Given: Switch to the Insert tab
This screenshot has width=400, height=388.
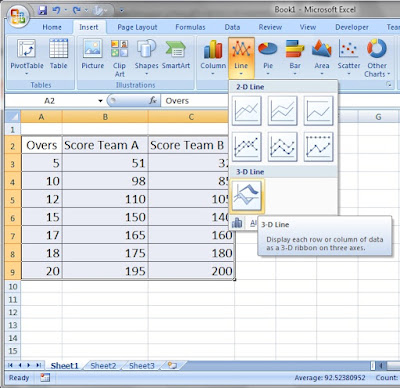Looking at the screenshot, I should [x=89, y=27].
